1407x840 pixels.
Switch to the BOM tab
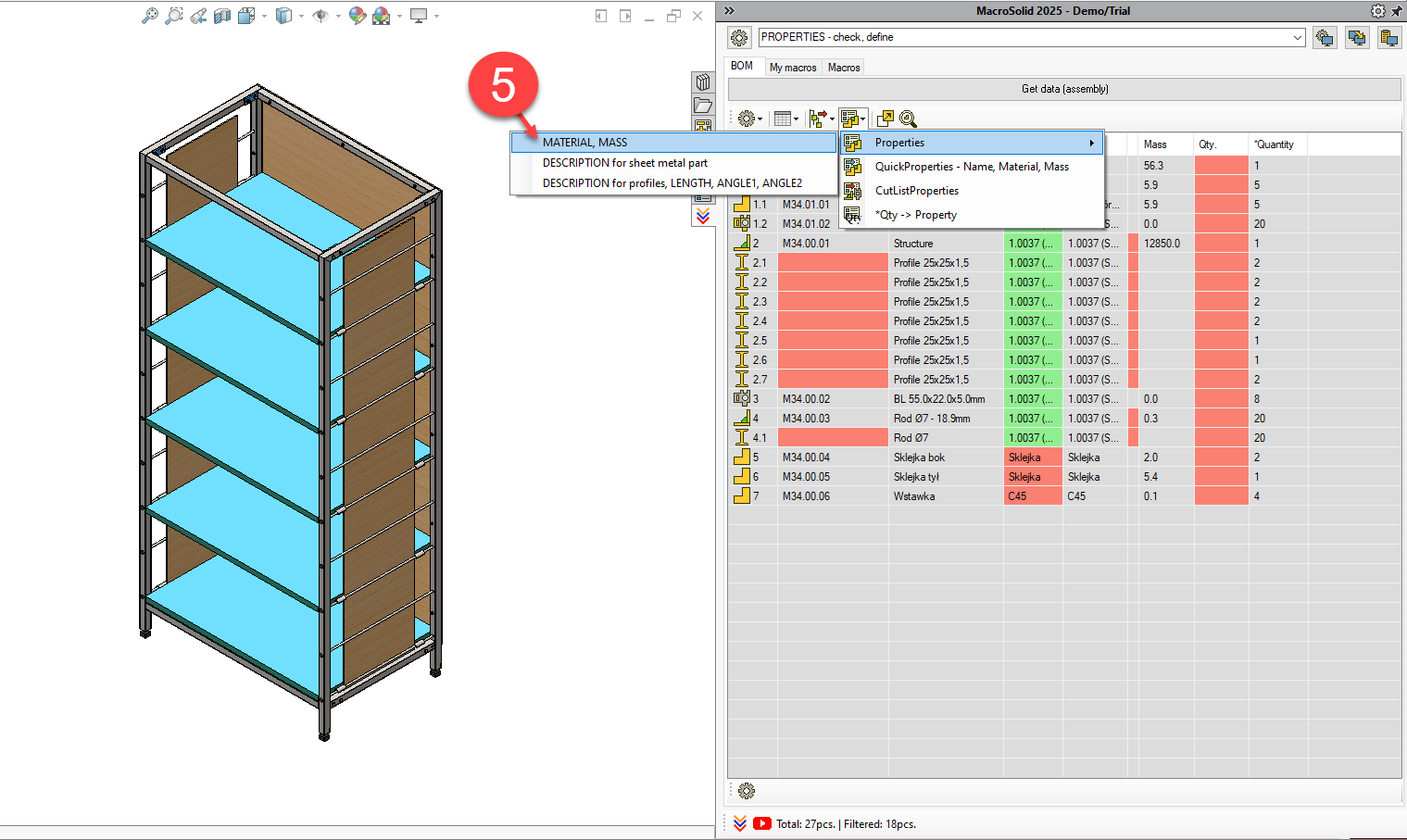click(742, 66)
